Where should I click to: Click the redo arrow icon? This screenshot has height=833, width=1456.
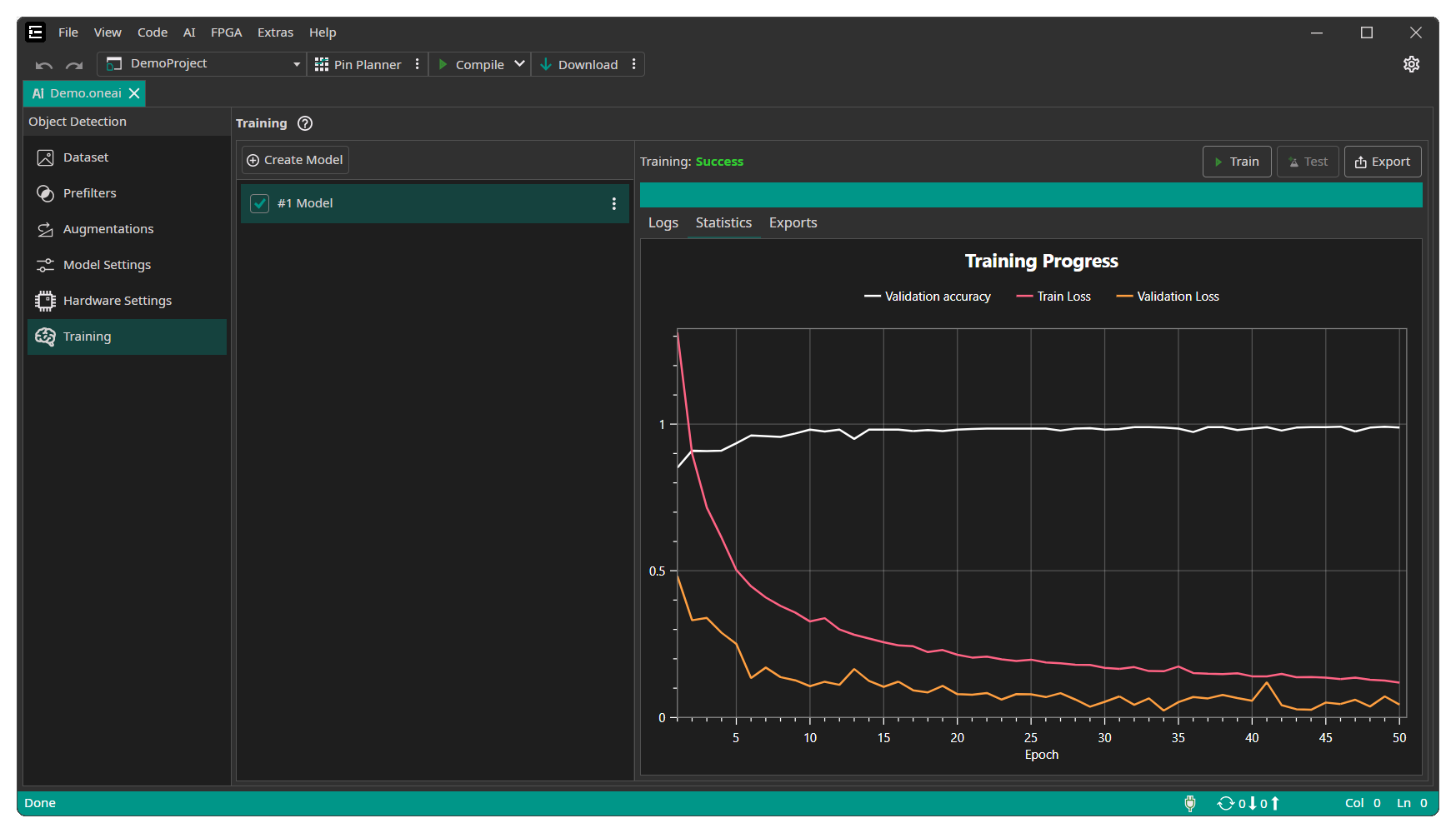74,65
